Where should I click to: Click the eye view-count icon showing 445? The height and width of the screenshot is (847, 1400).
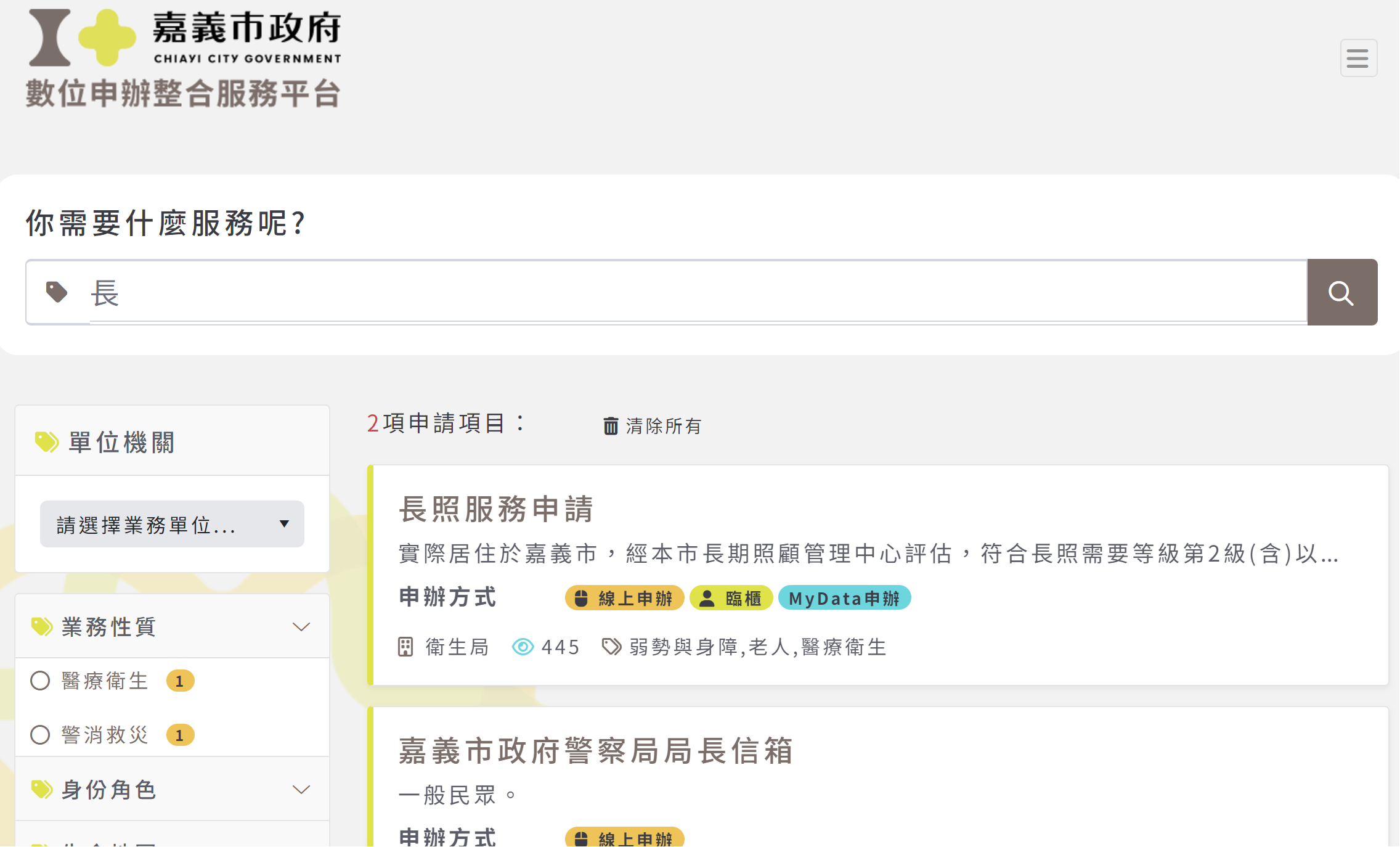[523, 647]
